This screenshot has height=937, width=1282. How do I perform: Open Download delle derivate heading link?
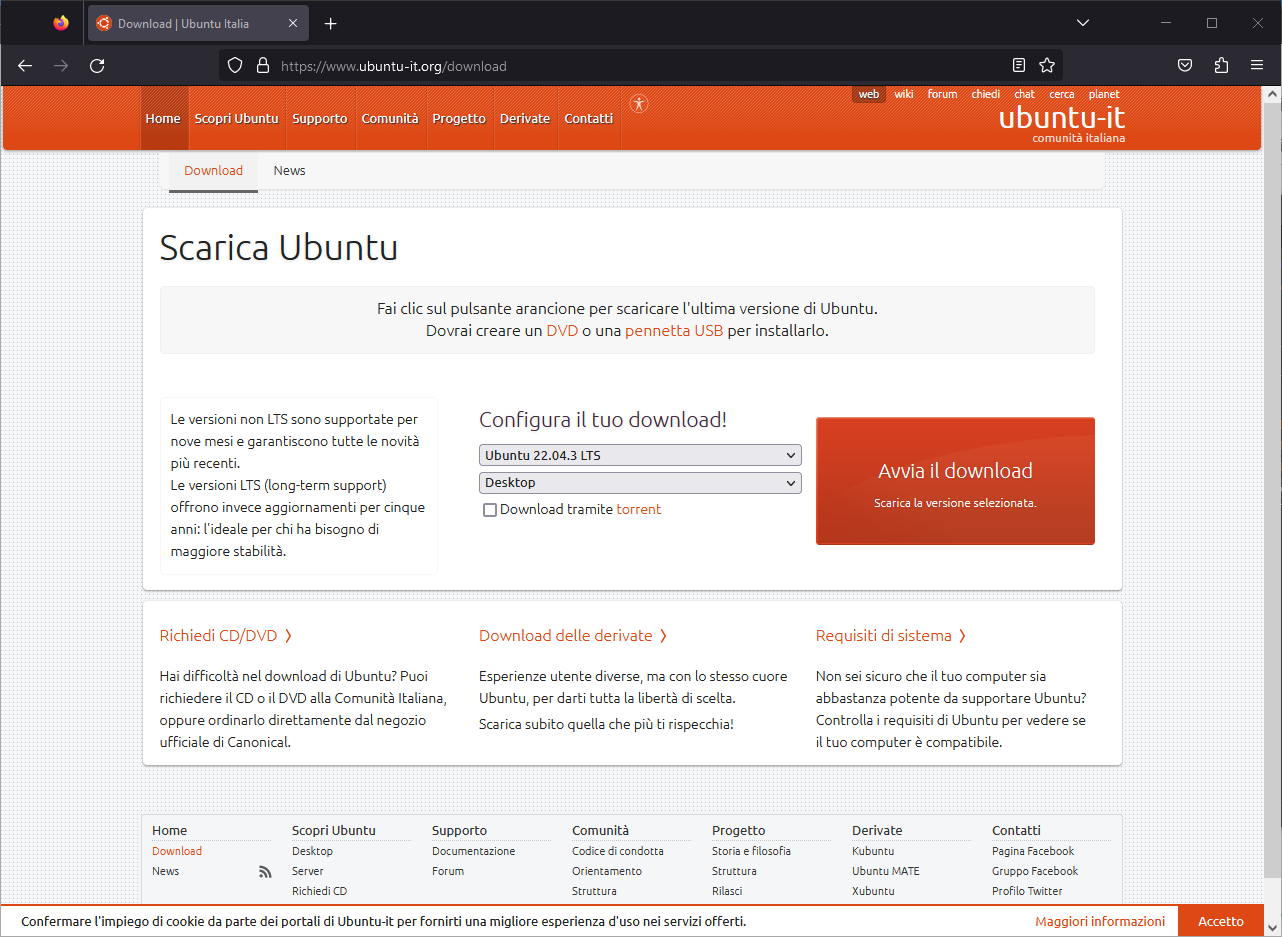[x=573, y=635]
